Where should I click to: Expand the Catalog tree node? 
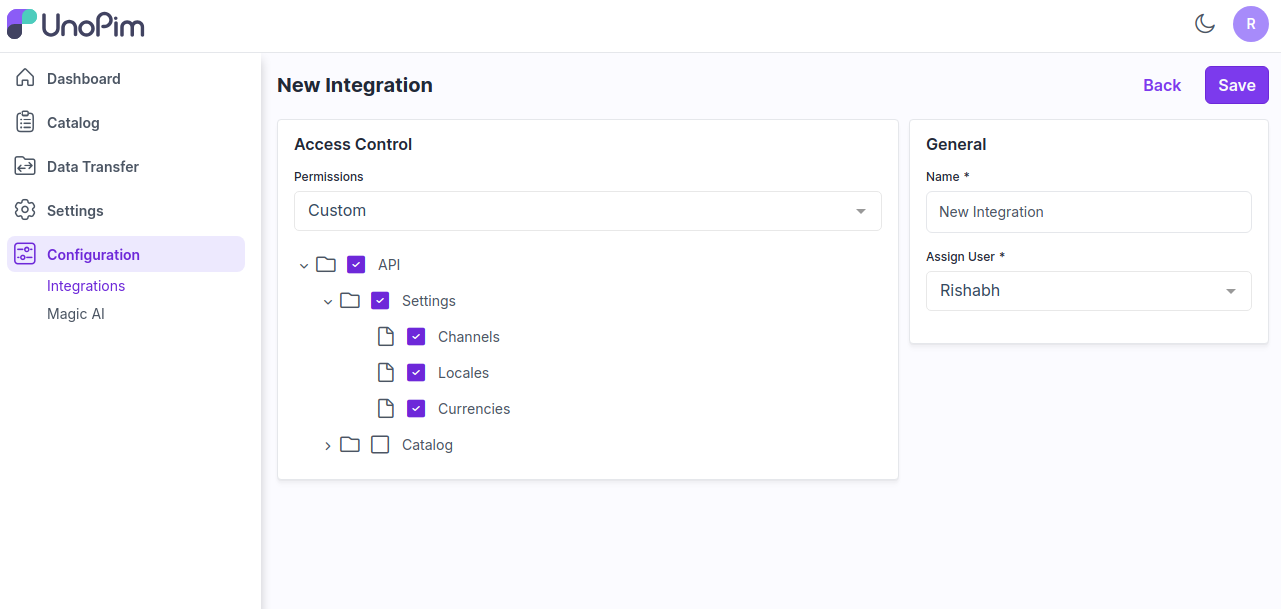coord(328,445)
